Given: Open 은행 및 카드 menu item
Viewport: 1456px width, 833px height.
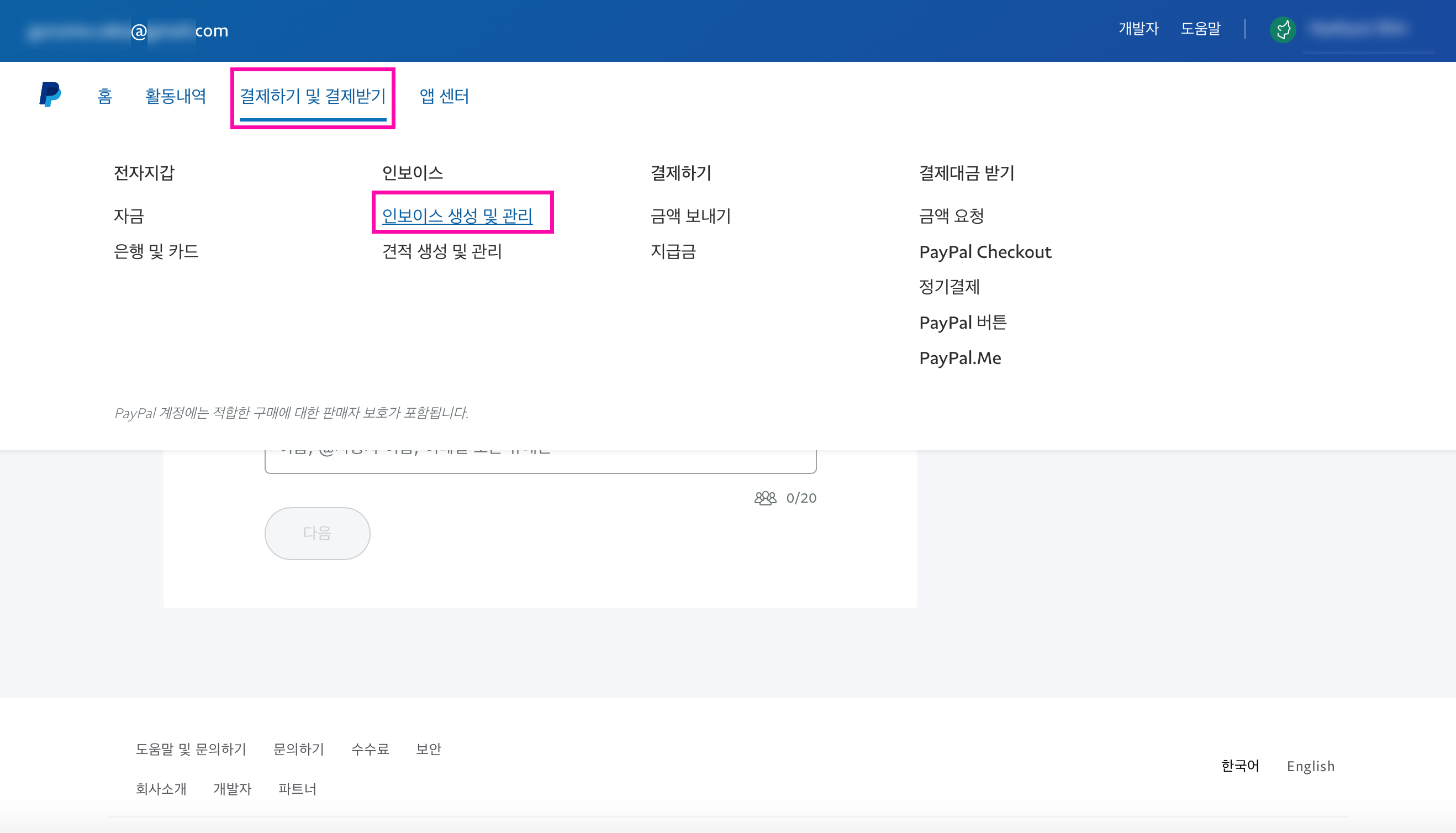Looking at the screenshot, I should [x=156, y=251].
